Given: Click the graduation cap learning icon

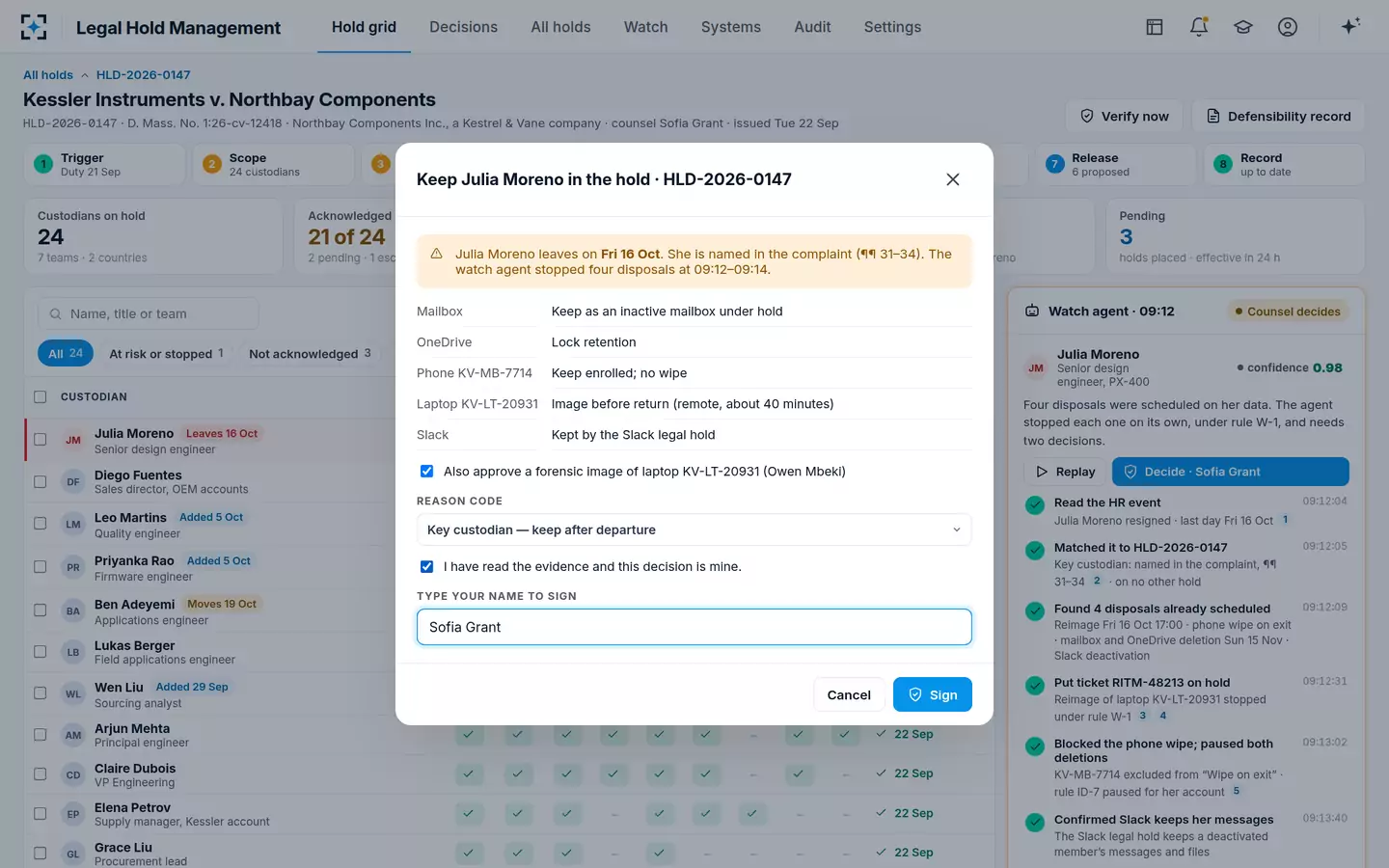Looking at the screenshot, I should tap(1243, 27).
